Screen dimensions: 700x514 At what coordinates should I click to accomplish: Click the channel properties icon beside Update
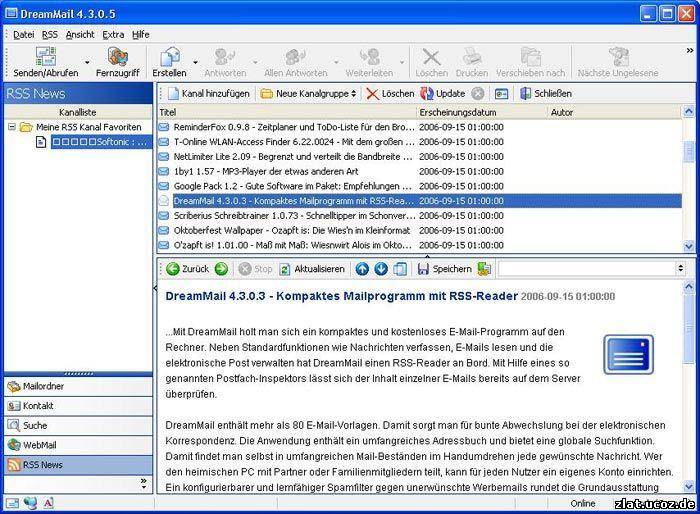(501, 94)
